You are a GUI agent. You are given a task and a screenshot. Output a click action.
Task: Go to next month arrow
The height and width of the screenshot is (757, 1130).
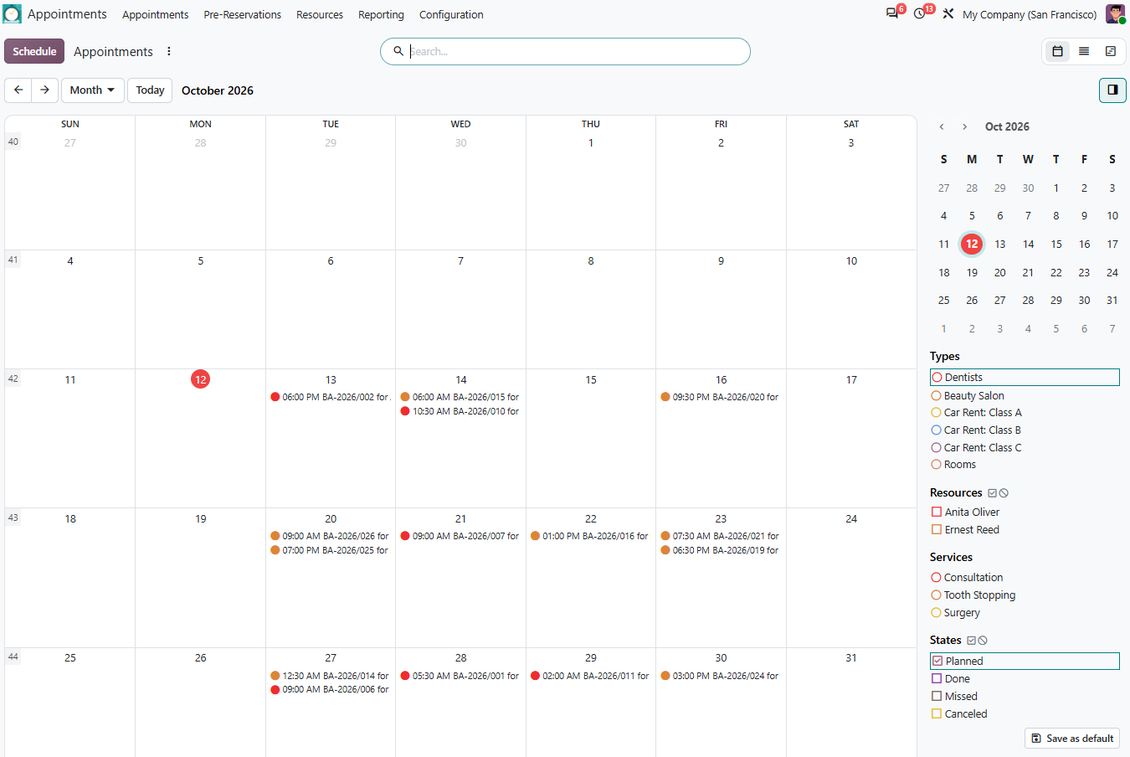pyautogui.click(x=45, y=90)
